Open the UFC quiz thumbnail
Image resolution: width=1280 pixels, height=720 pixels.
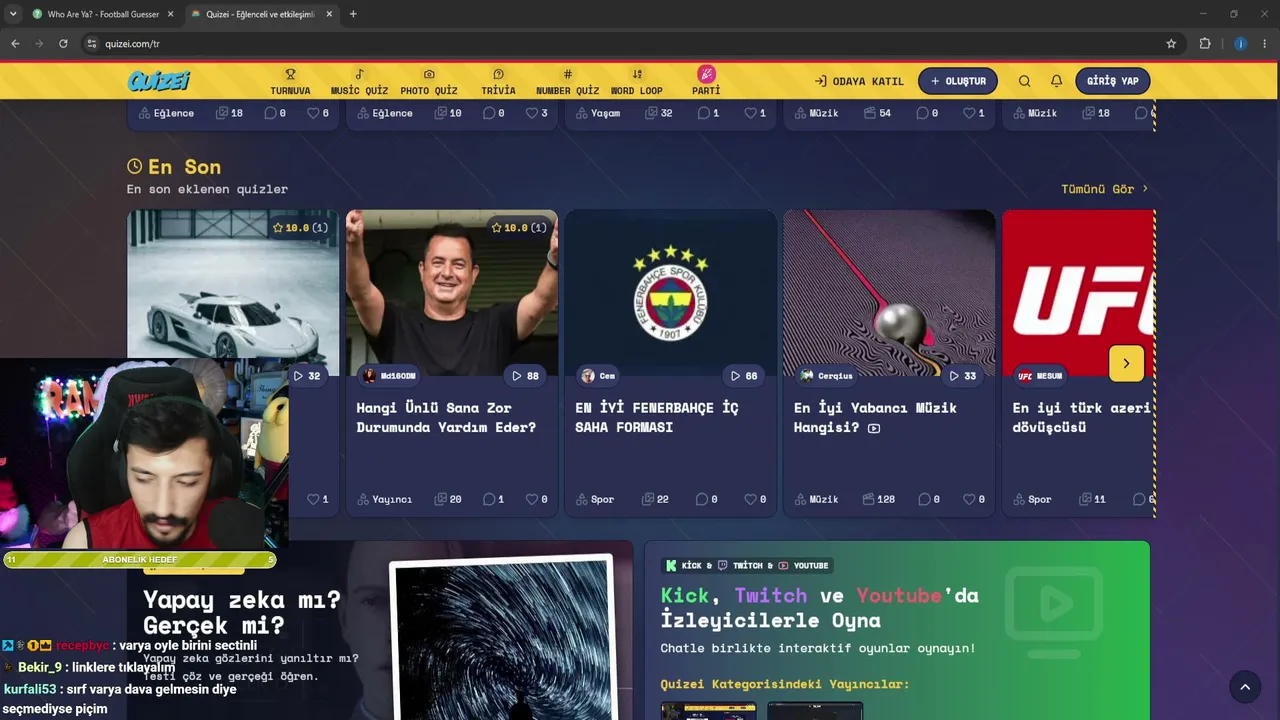1079,293
